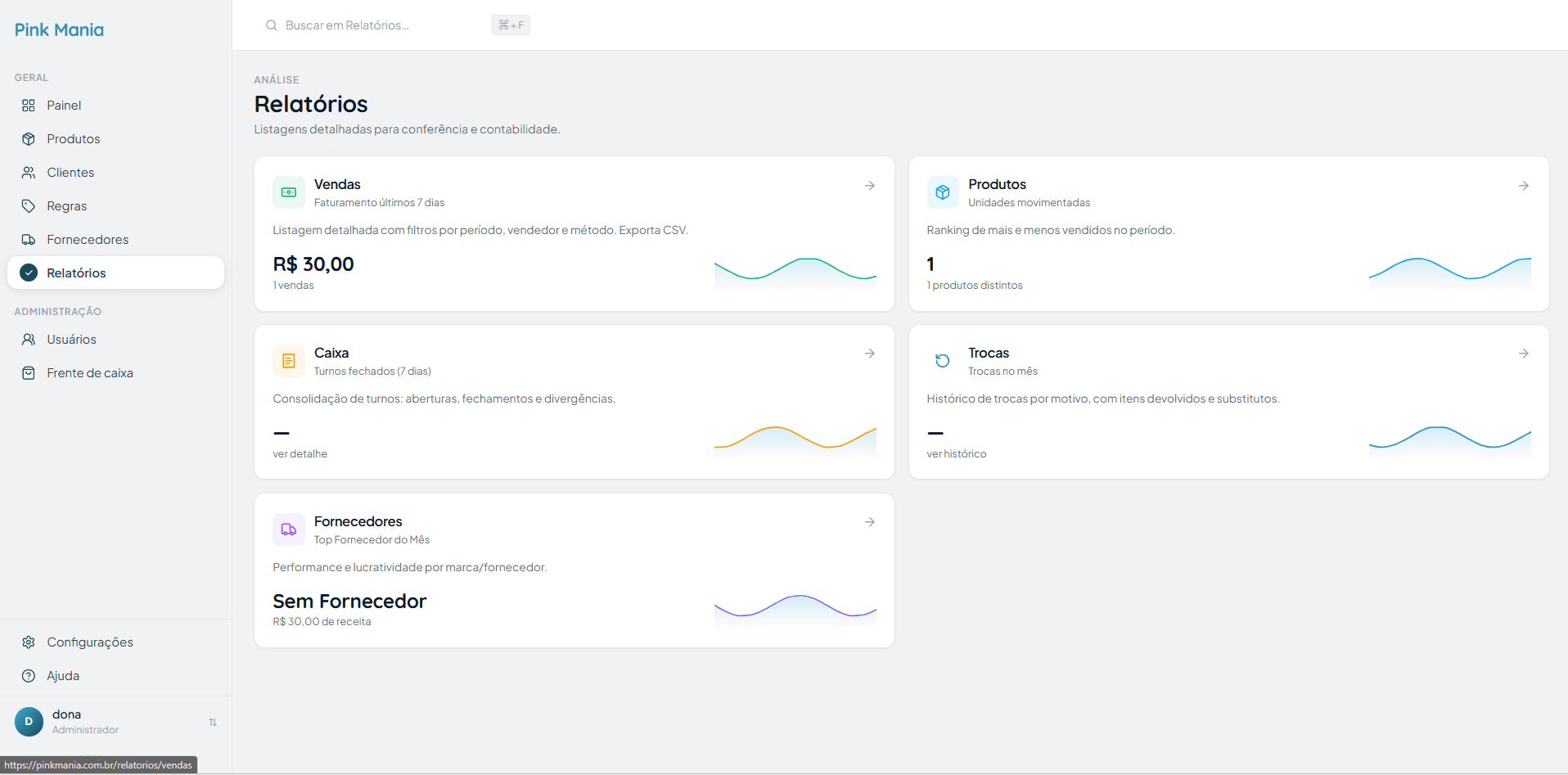Open Produtos report via its arrow icon
The height and width of the screenshot is (775, 1568).
click(x=1524, y=186)
